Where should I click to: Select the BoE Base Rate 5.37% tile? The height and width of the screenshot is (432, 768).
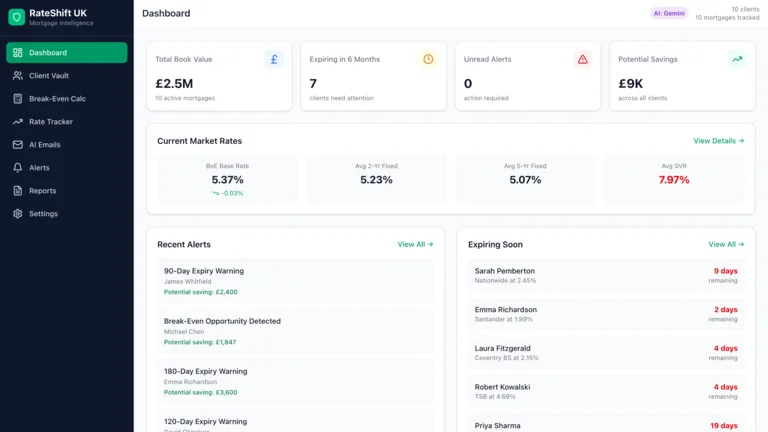click(x=227, y=179)
